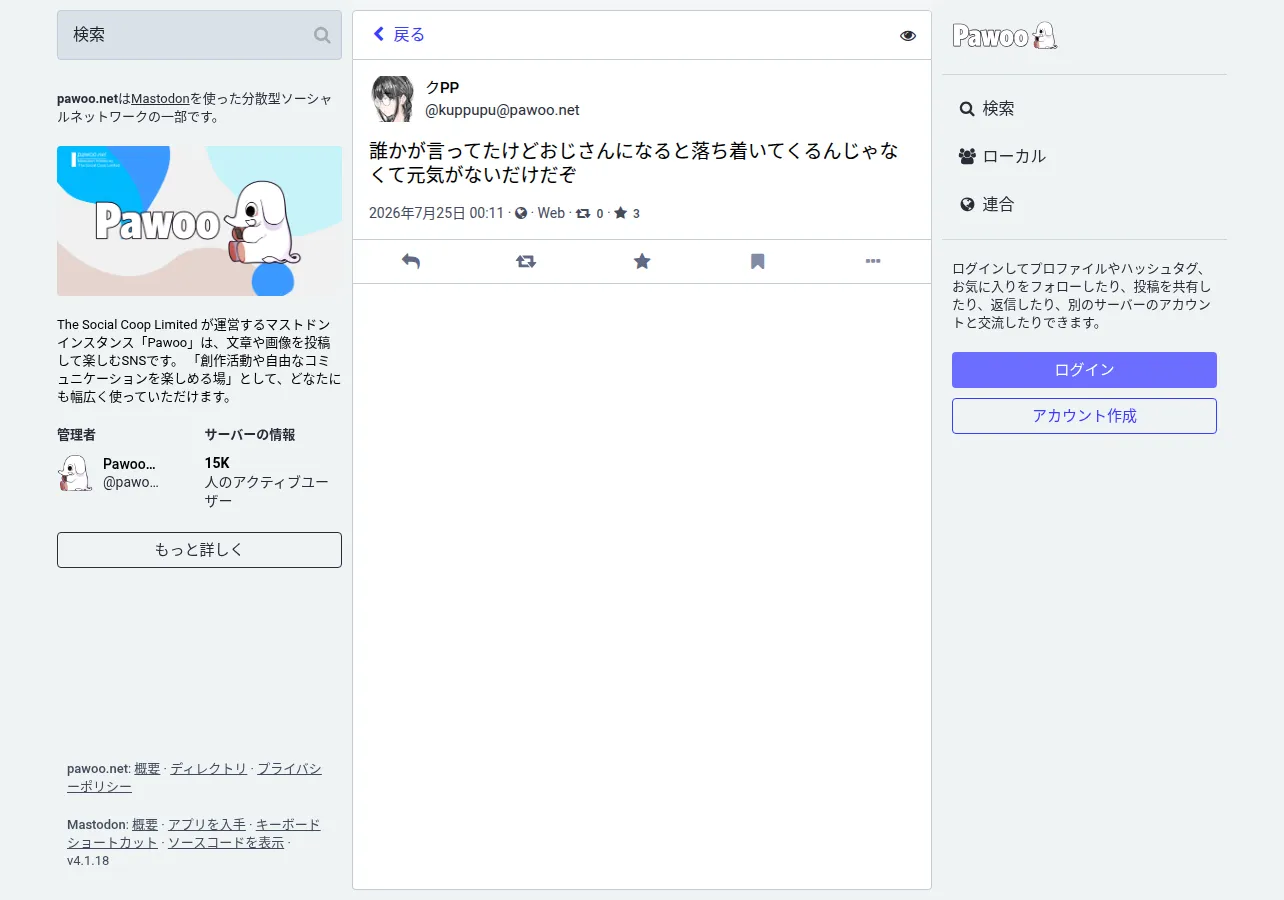Open the アプリを入手 footer link
The image size is (1284, 900).
[207, 825]
